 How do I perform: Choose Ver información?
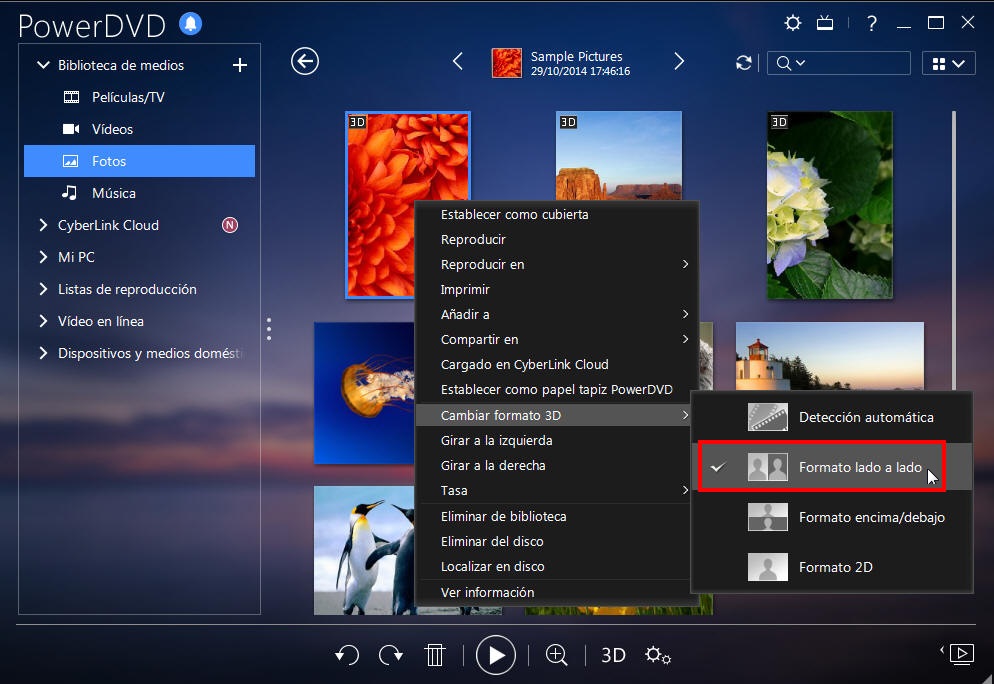(553, 592)
